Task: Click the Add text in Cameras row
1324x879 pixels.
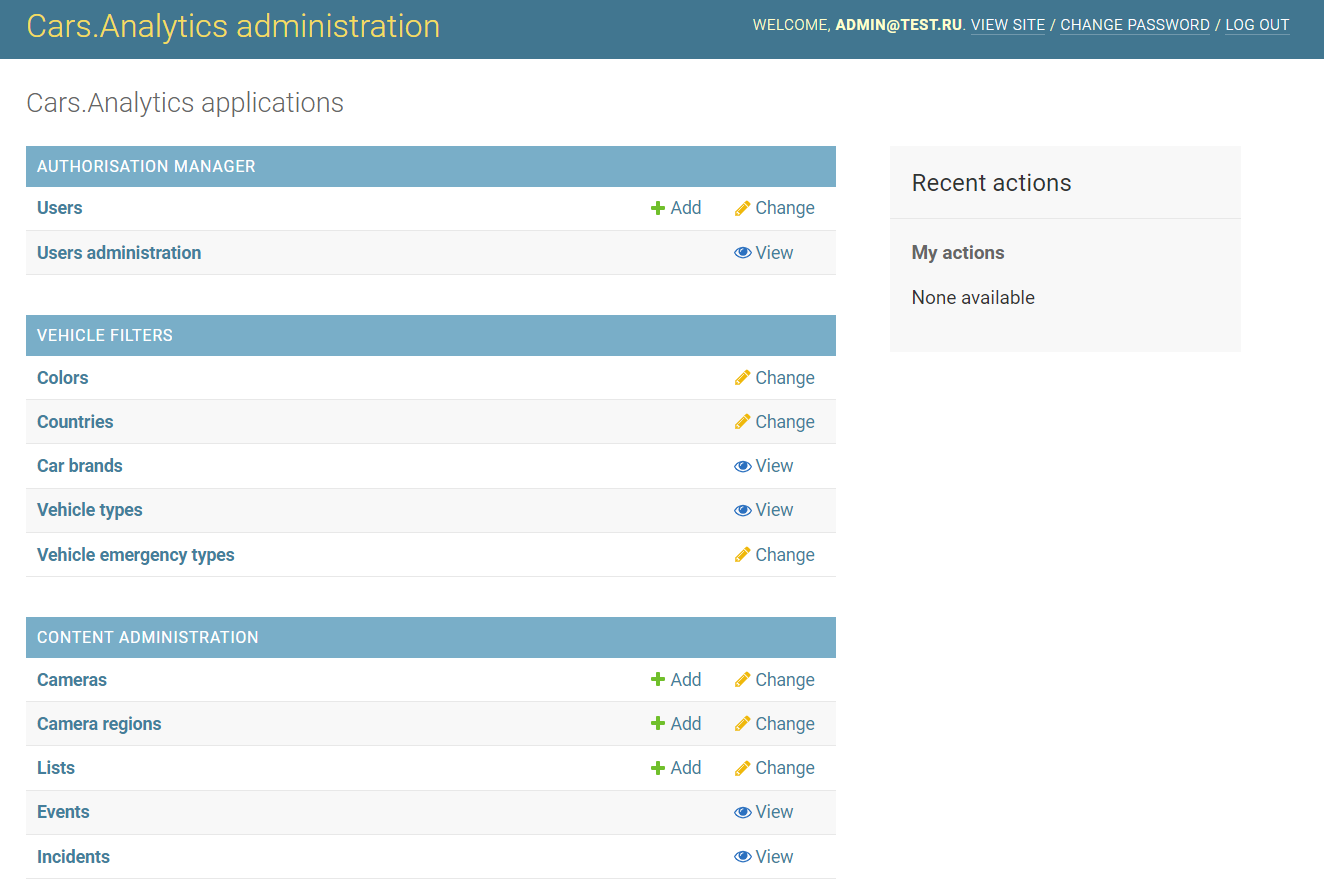Action: (686, 680)
